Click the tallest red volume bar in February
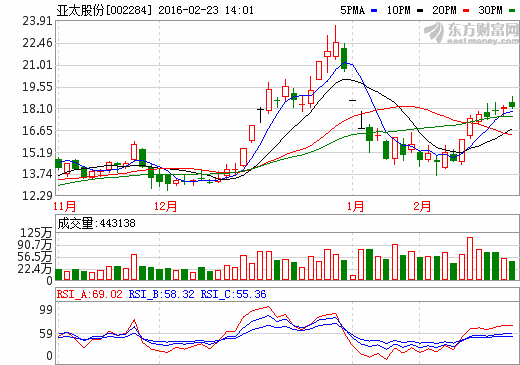This screenshot has height=365, width=520. point(470,258)
